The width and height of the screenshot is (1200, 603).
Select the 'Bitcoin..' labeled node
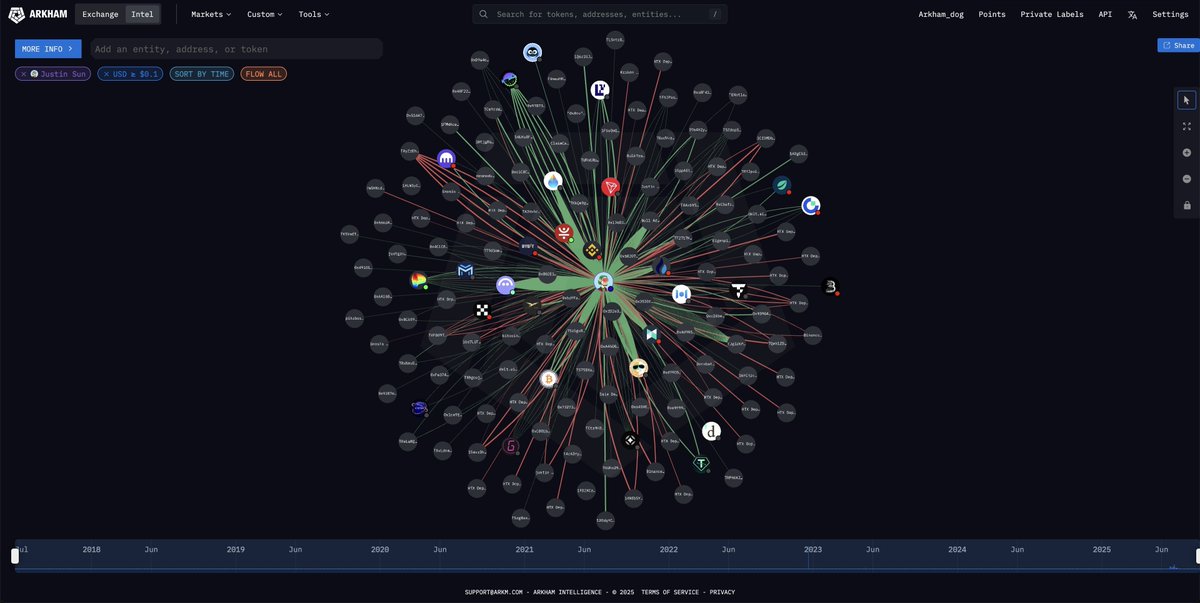[511, 336]
